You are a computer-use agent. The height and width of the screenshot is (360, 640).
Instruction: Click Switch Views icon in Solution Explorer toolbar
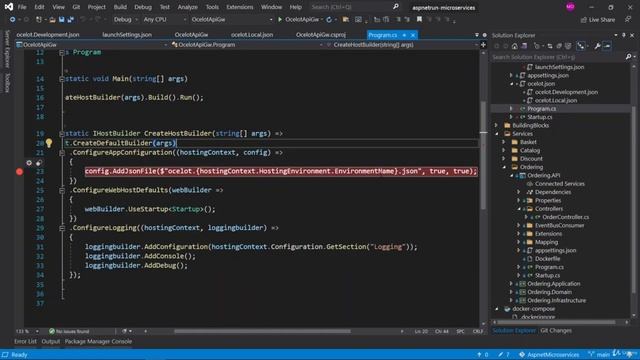pos(524,46)
